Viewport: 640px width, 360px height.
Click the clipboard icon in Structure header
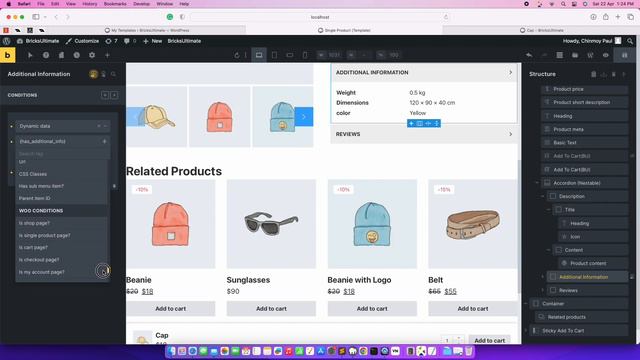(593, 74)
